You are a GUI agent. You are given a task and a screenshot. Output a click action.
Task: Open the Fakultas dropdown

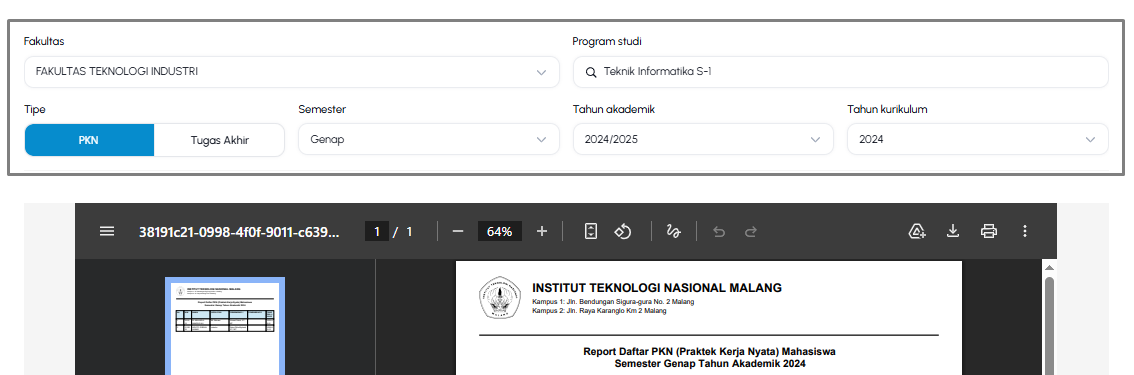point(291,72)
